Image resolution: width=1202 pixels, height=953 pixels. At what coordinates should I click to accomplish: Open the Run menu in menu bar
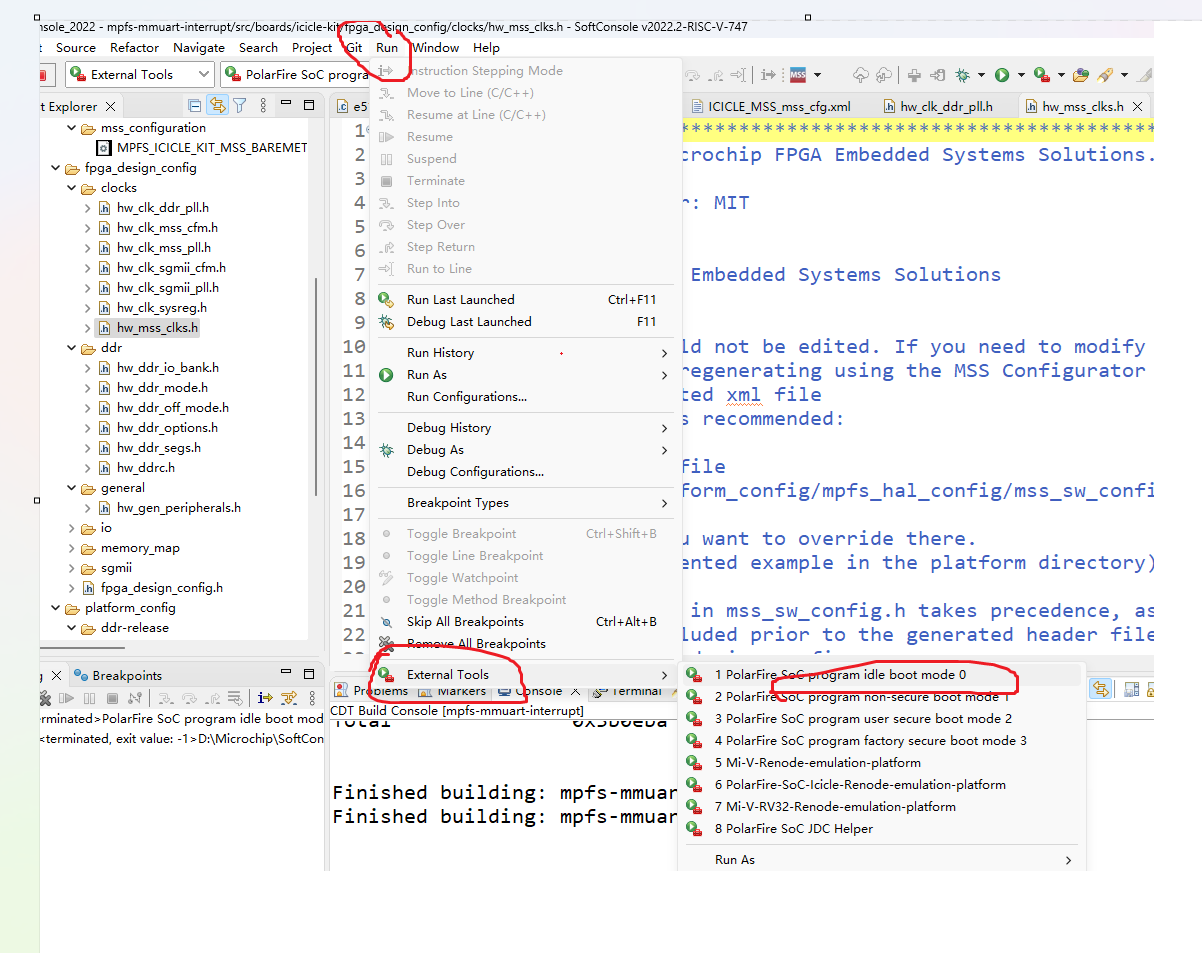(x=387, y=47)
